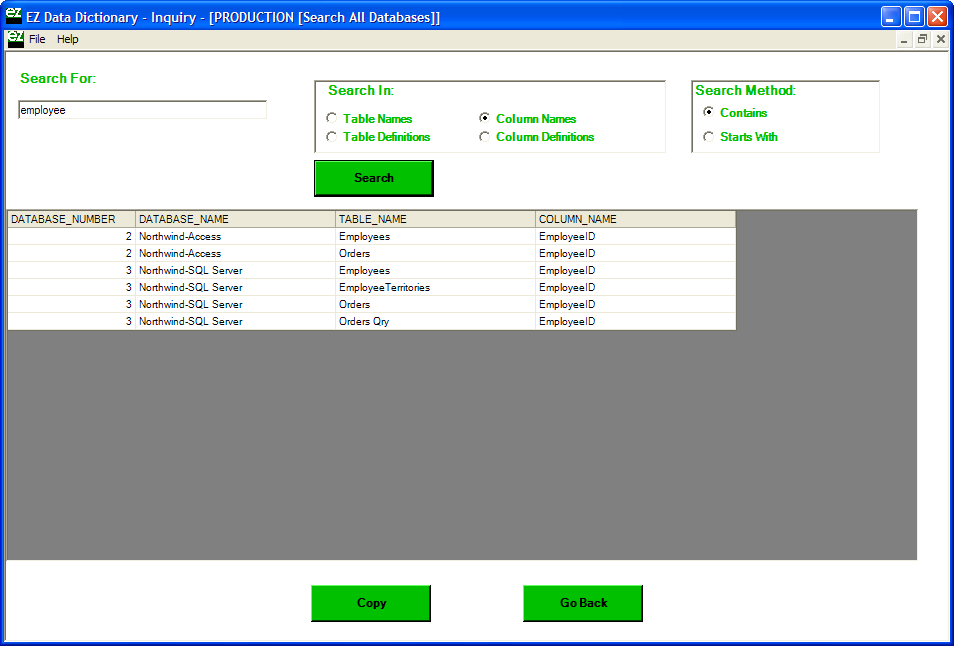Restore the inner MDI child window
Image resolution: width=954 pixels, height=646 pixels.
(x=922, y=39)
